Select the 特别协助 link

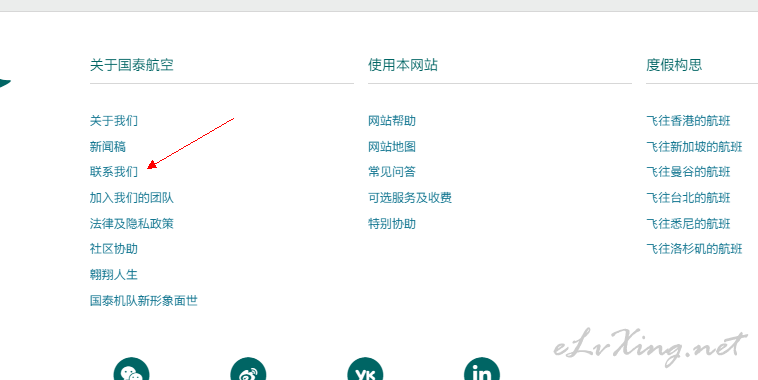[392, 223]
